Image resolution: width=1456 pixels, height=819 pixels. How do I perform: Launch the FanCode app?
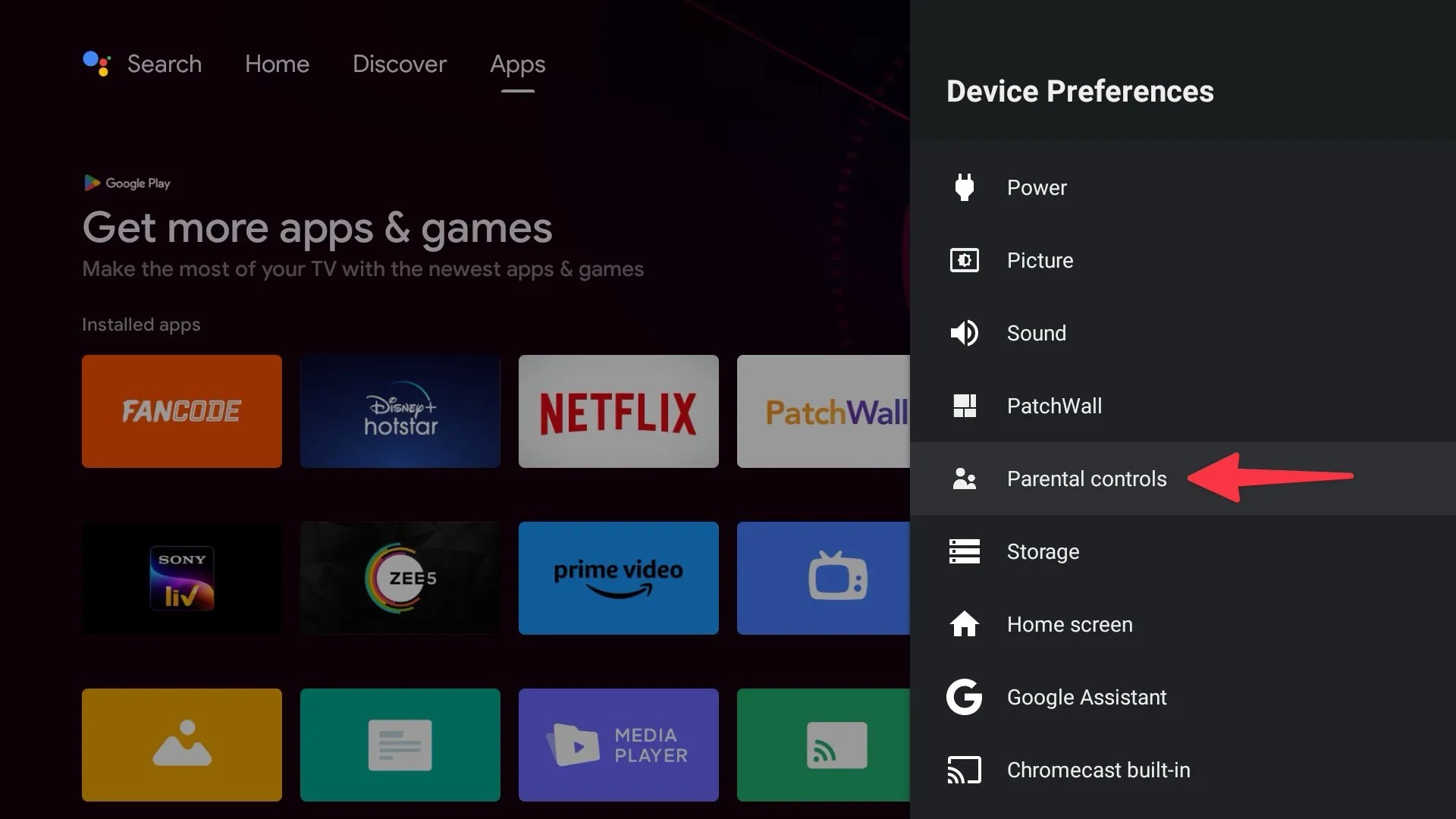point(181,411)
